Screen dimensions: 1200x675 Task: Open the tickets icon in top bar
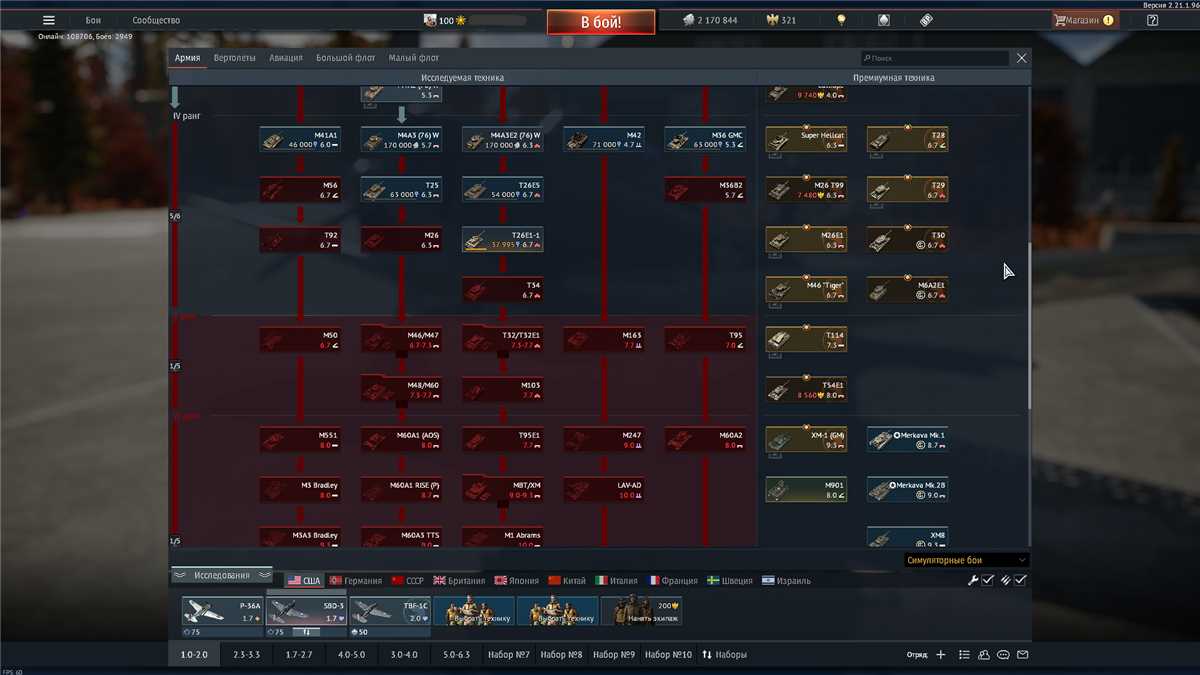tap(926, 20)
